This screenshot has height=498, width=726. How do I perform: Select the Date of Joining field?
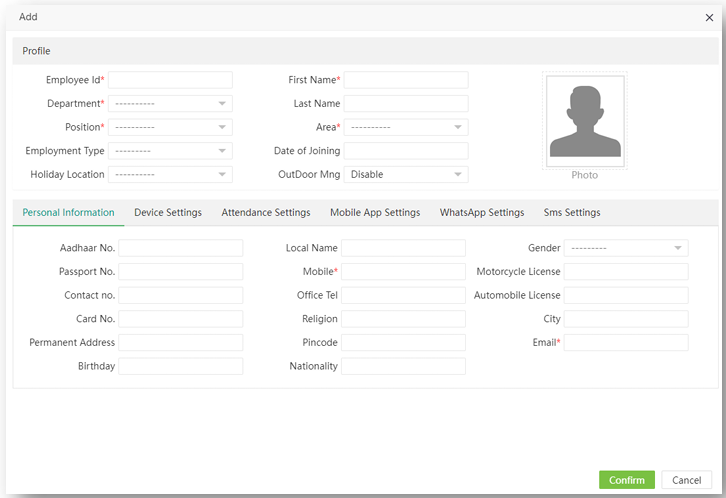(406, 151)
